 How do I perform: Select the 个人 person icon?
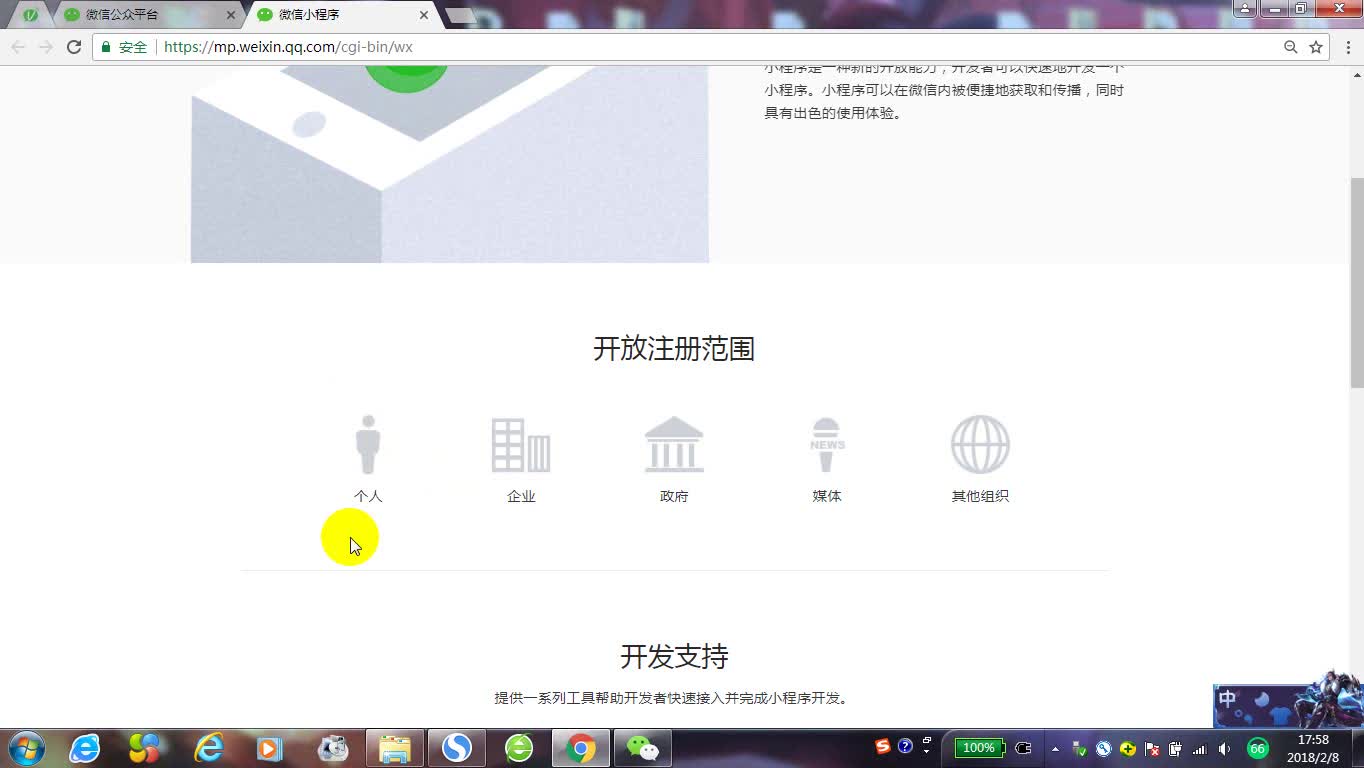tap(369, 443)
